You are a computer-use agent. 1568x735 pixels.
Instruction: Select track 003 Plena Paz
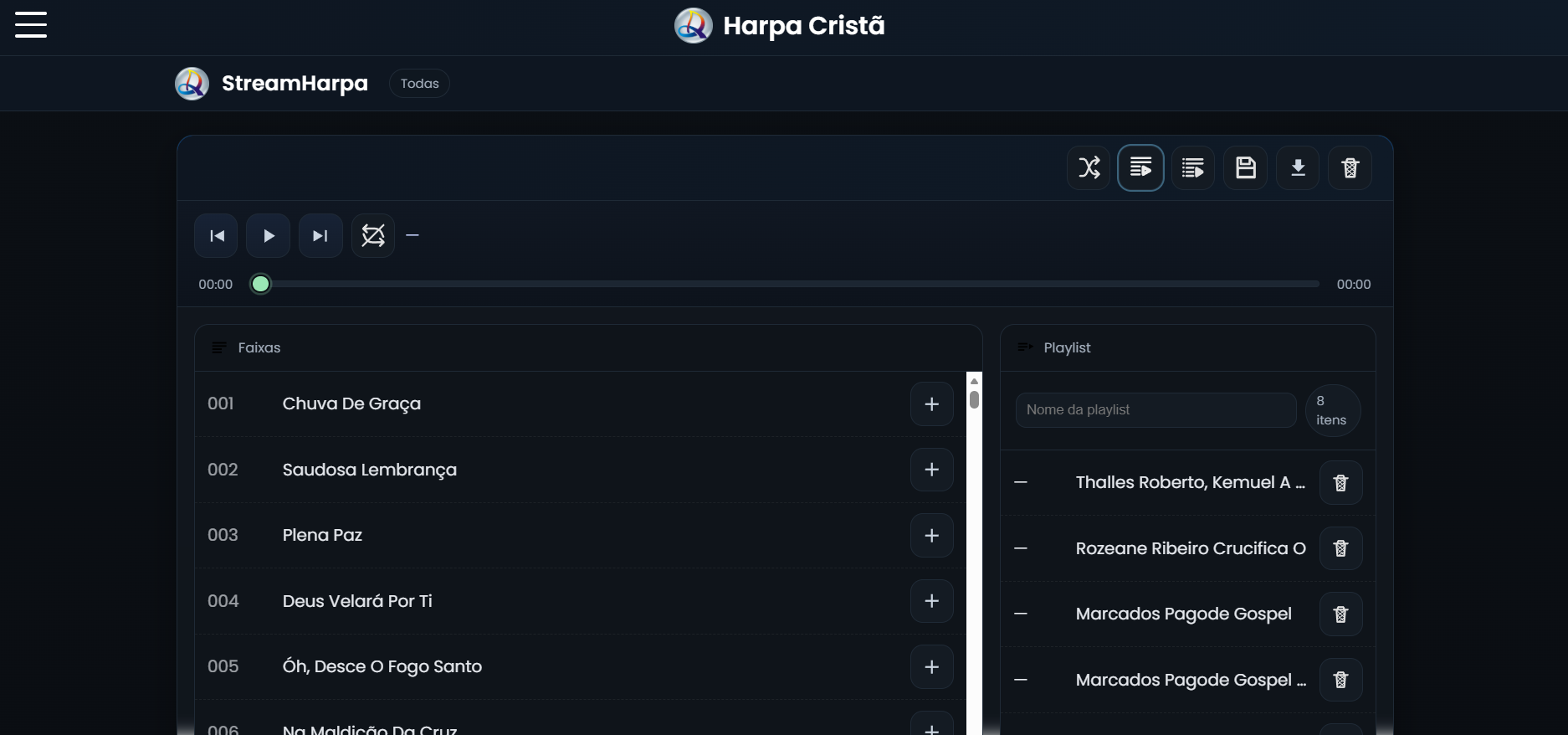tap(580, 536)
